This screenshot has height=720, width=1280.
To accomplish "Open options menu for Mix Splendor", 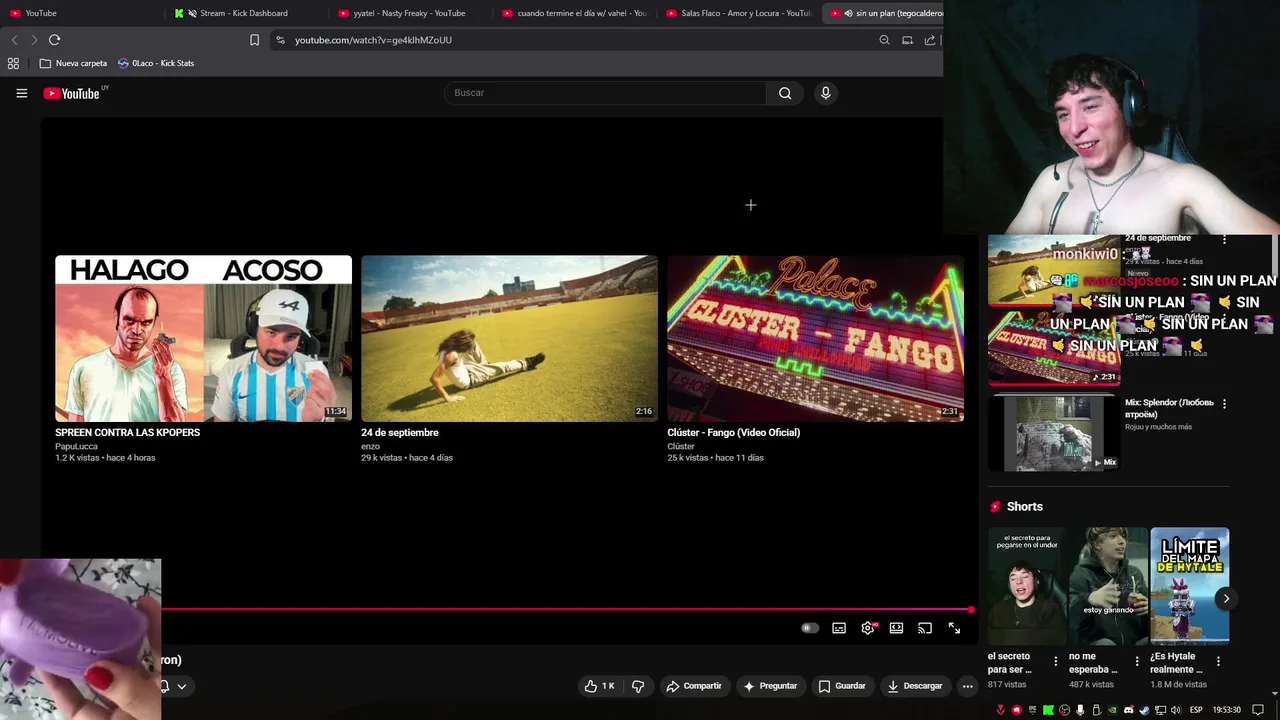I will (1224, 404).
